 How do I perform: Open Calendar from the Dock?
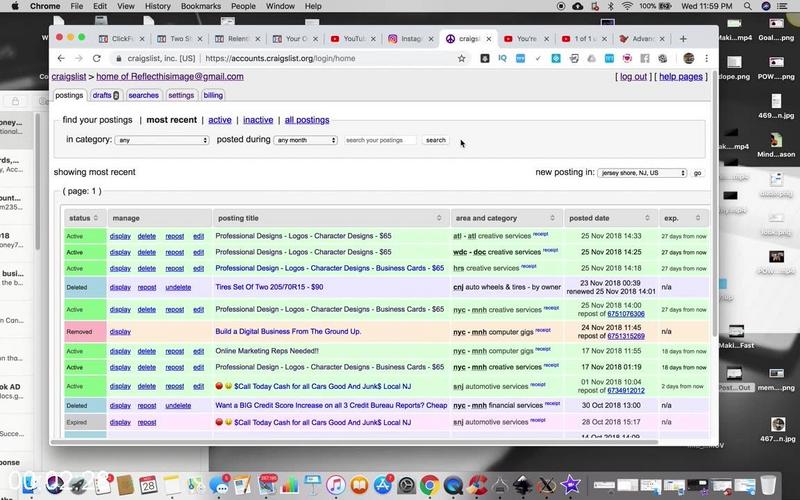coord(148,484)
